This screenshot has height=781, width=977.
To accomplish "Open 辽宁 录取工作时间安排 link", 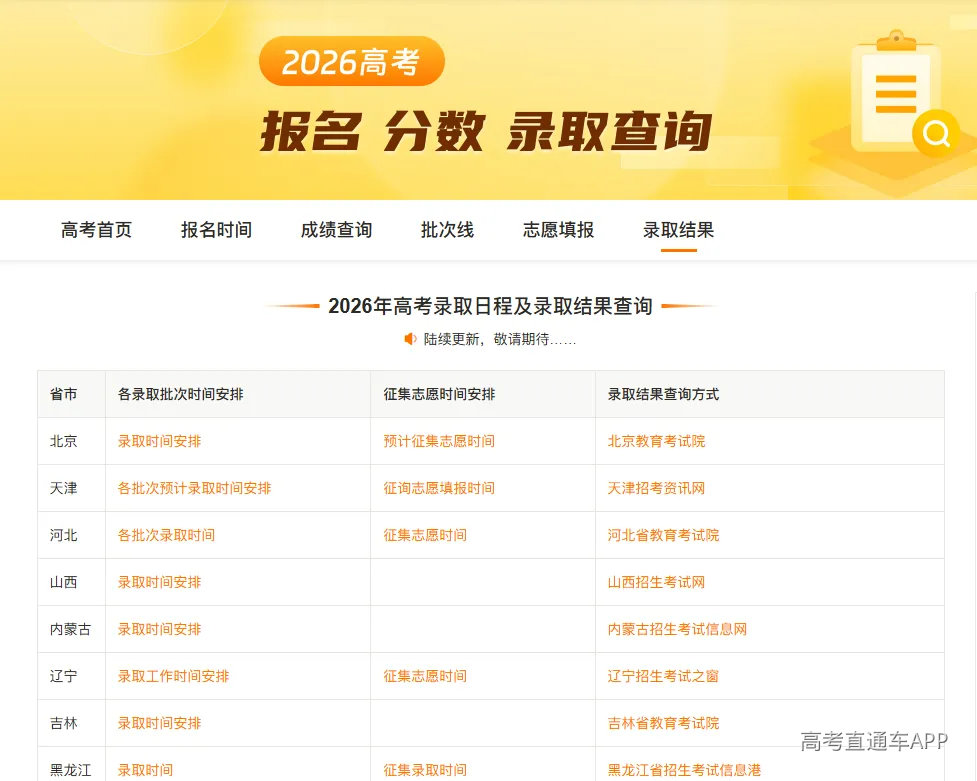I will pos(173,676).
